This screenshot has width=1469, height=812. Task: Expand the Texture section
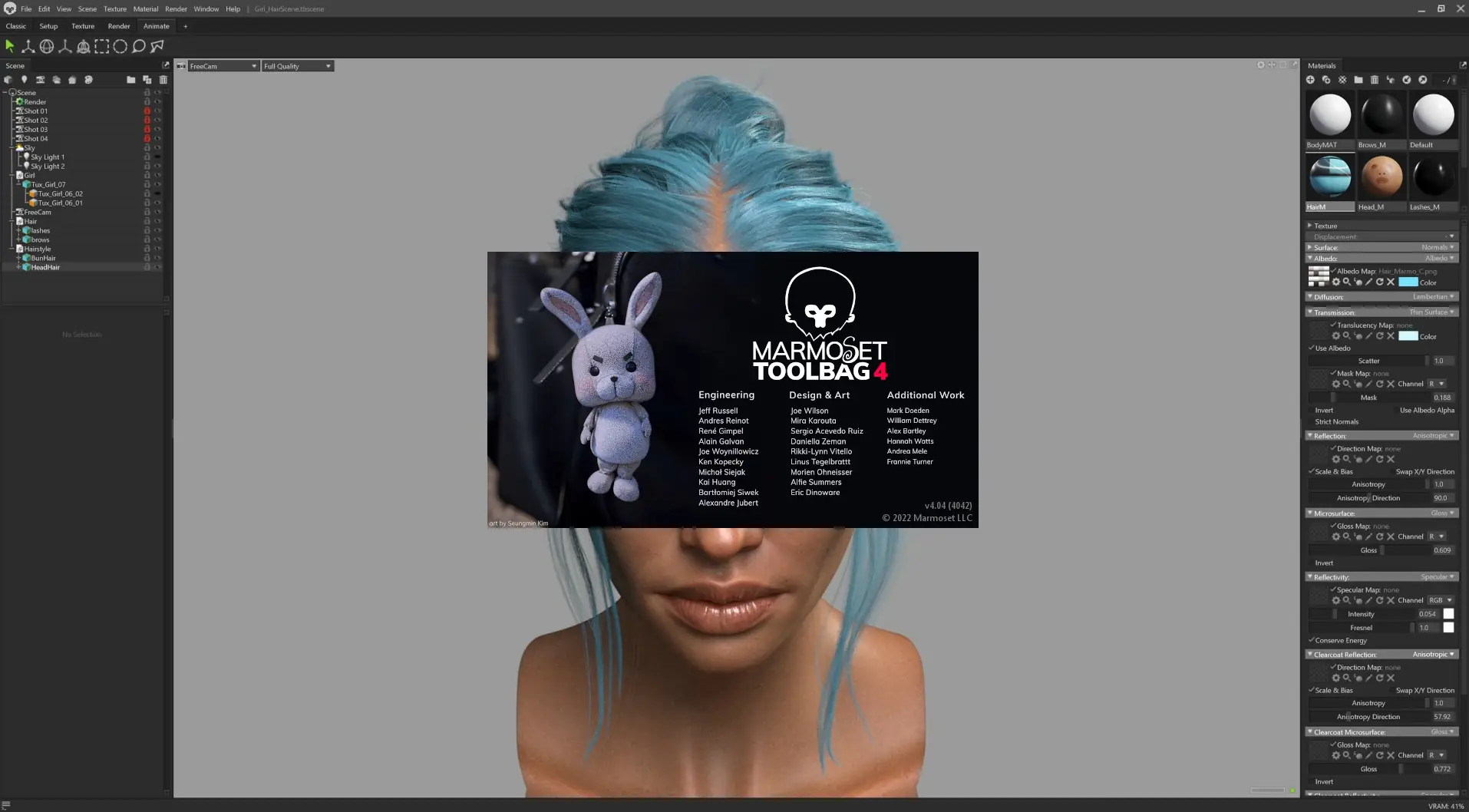click(1309, 226)
